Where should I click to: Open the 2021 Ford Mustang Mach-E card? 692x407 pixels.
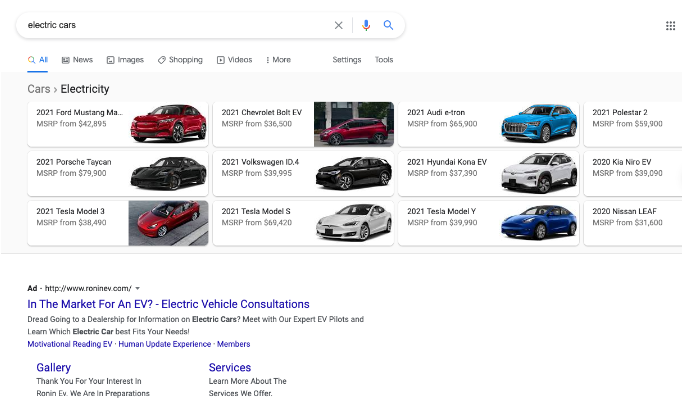(118, 124)
